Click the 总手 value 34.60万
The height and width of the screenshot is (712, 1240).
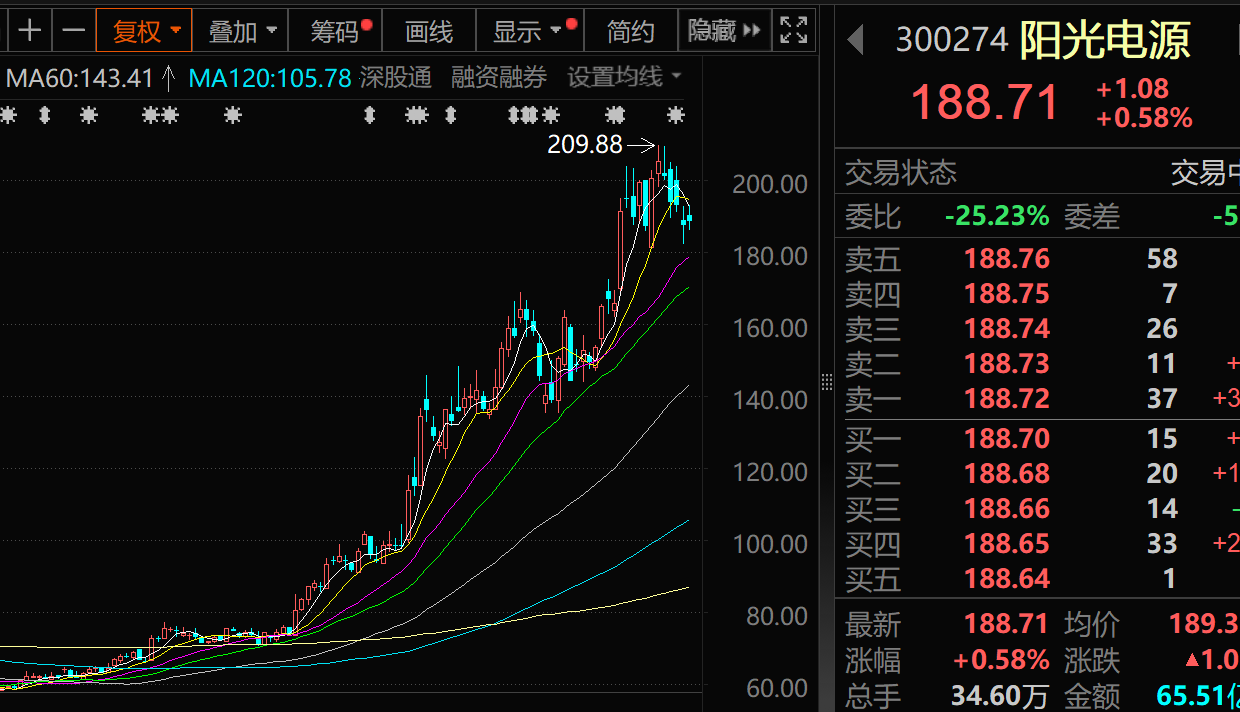tap(1001, 696)
